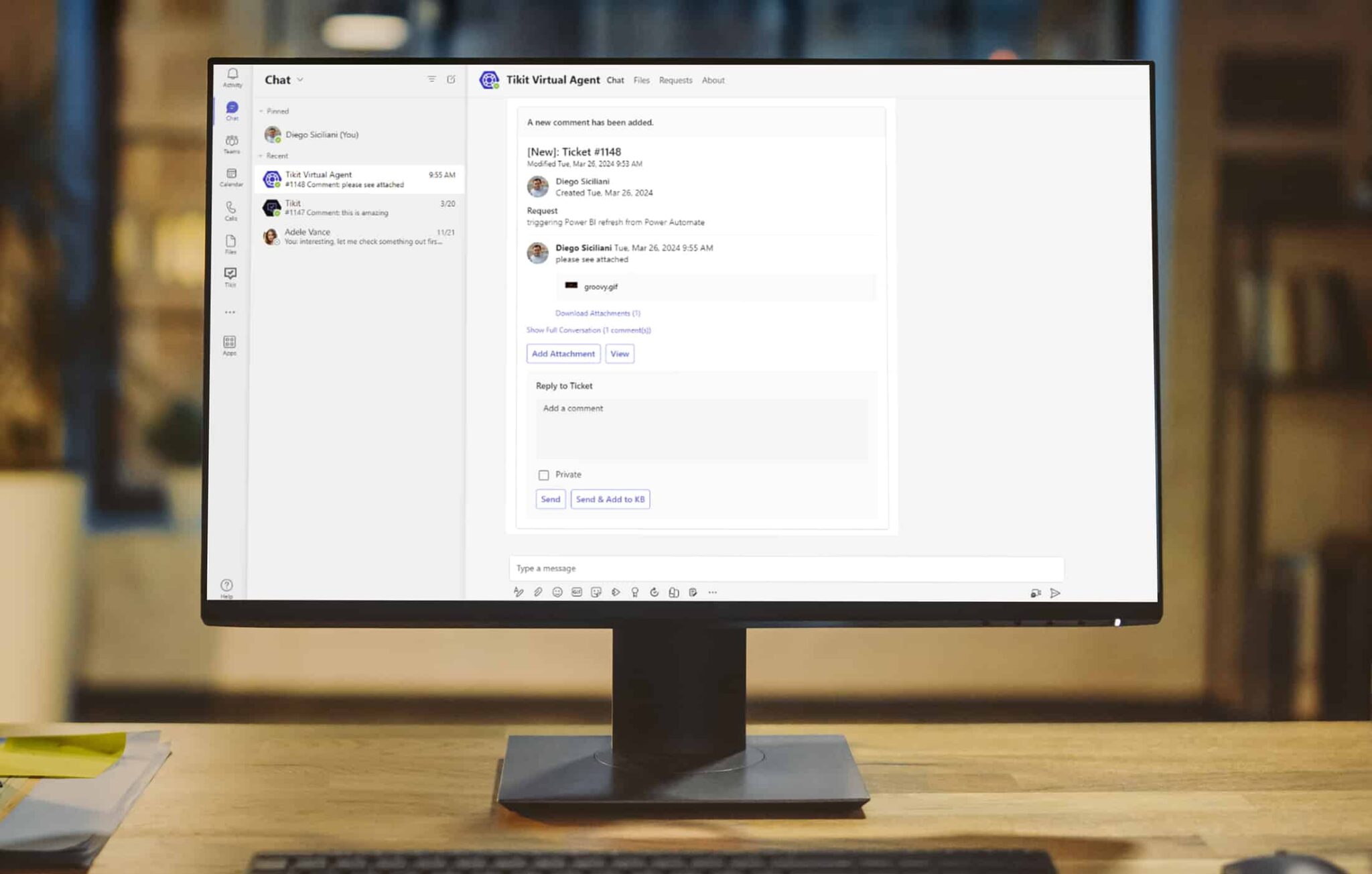Click the paperclip attach file icon

[538, 592]
